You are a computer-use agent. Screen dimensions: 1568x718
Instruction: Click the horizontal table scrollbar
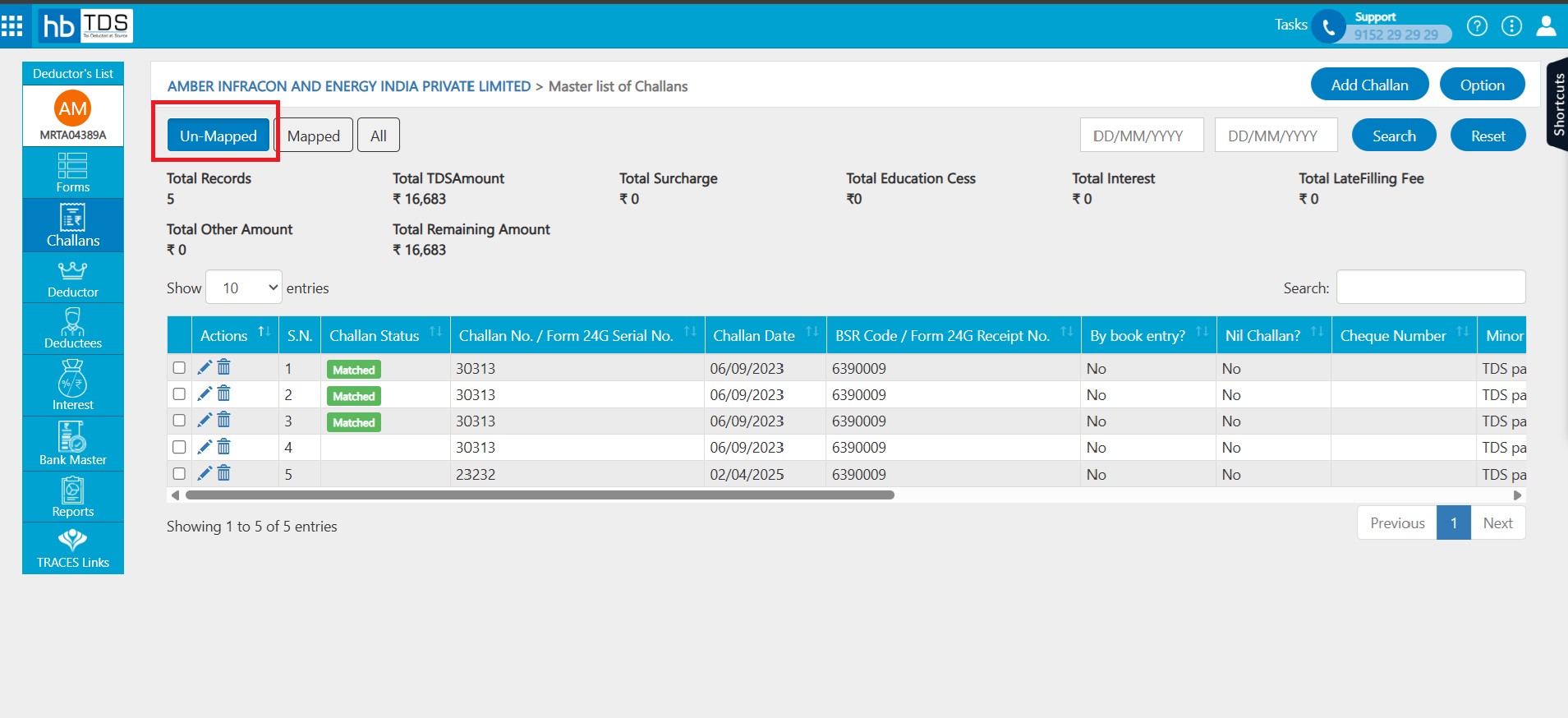coord(540,495)
